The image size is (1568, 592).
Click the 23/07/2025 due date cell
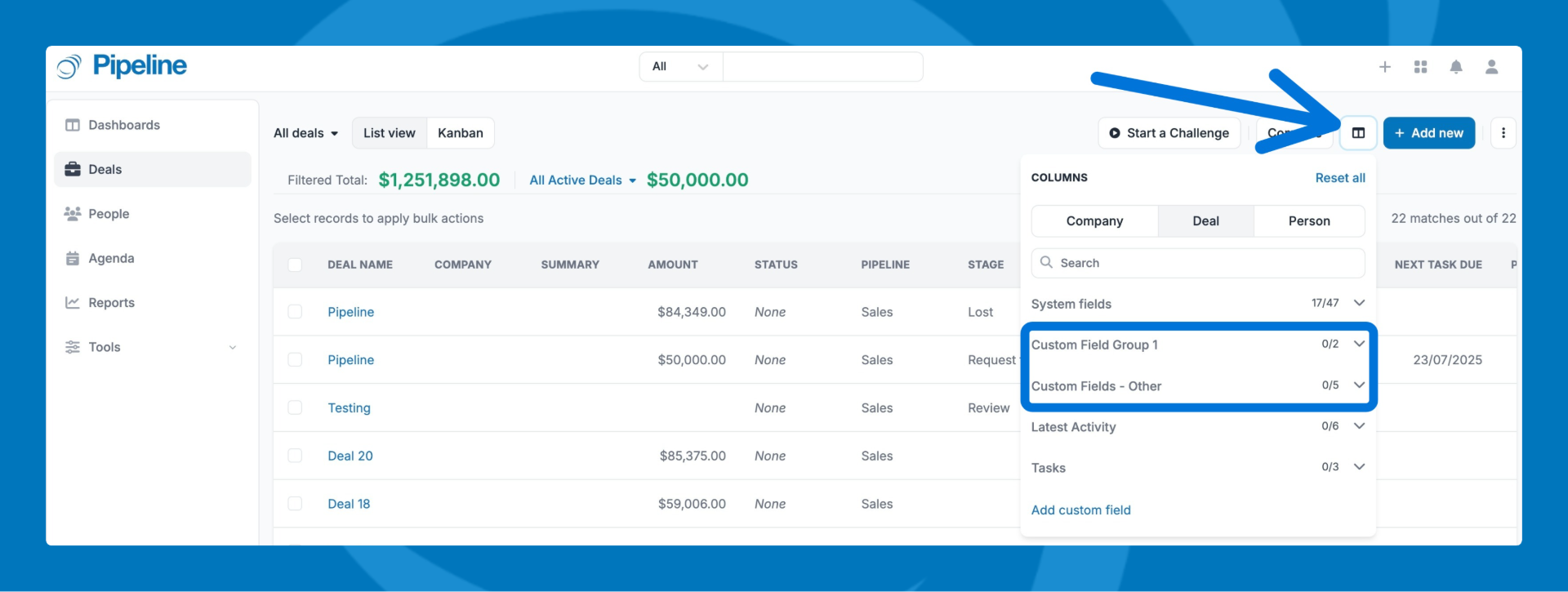click(x=1447, y=360)
